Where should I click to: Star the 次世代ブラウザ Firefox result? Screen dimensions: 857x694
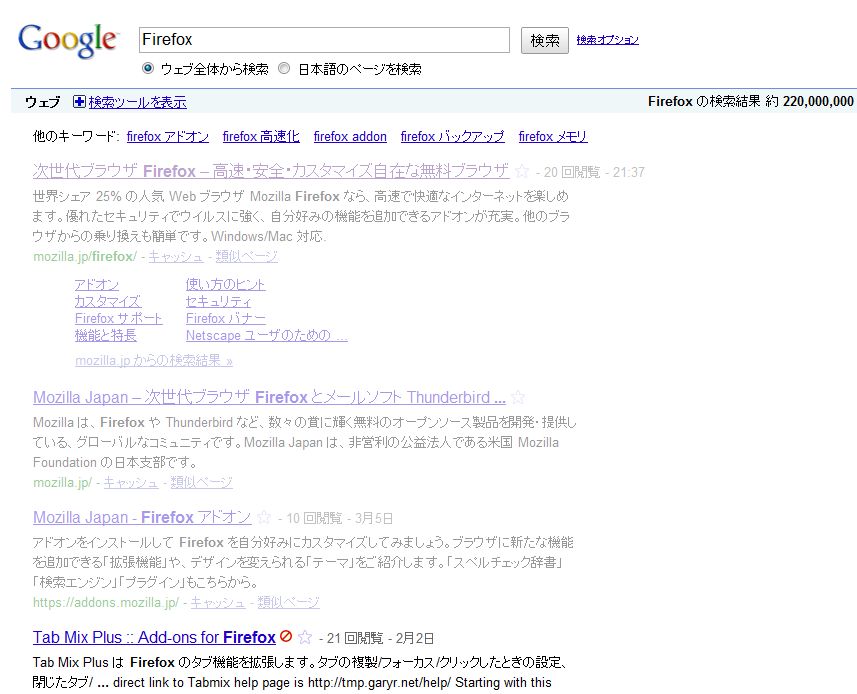tap(522, 172)
